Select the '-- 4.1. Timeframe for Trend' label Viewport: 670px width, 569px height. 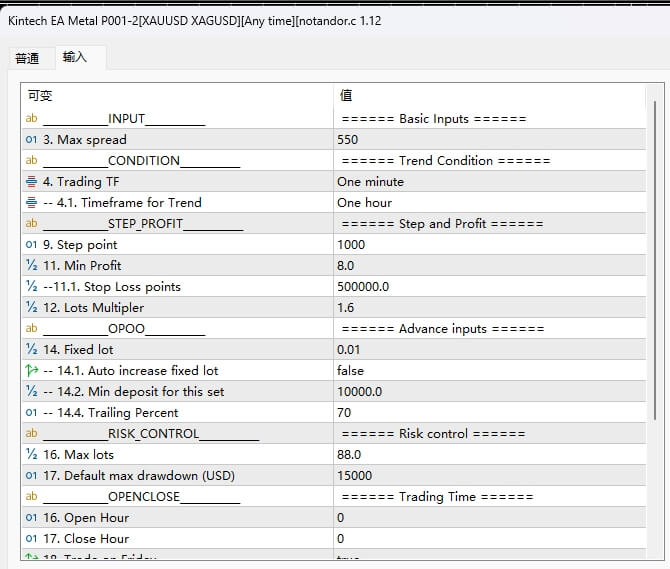click(x=122, y=202)
